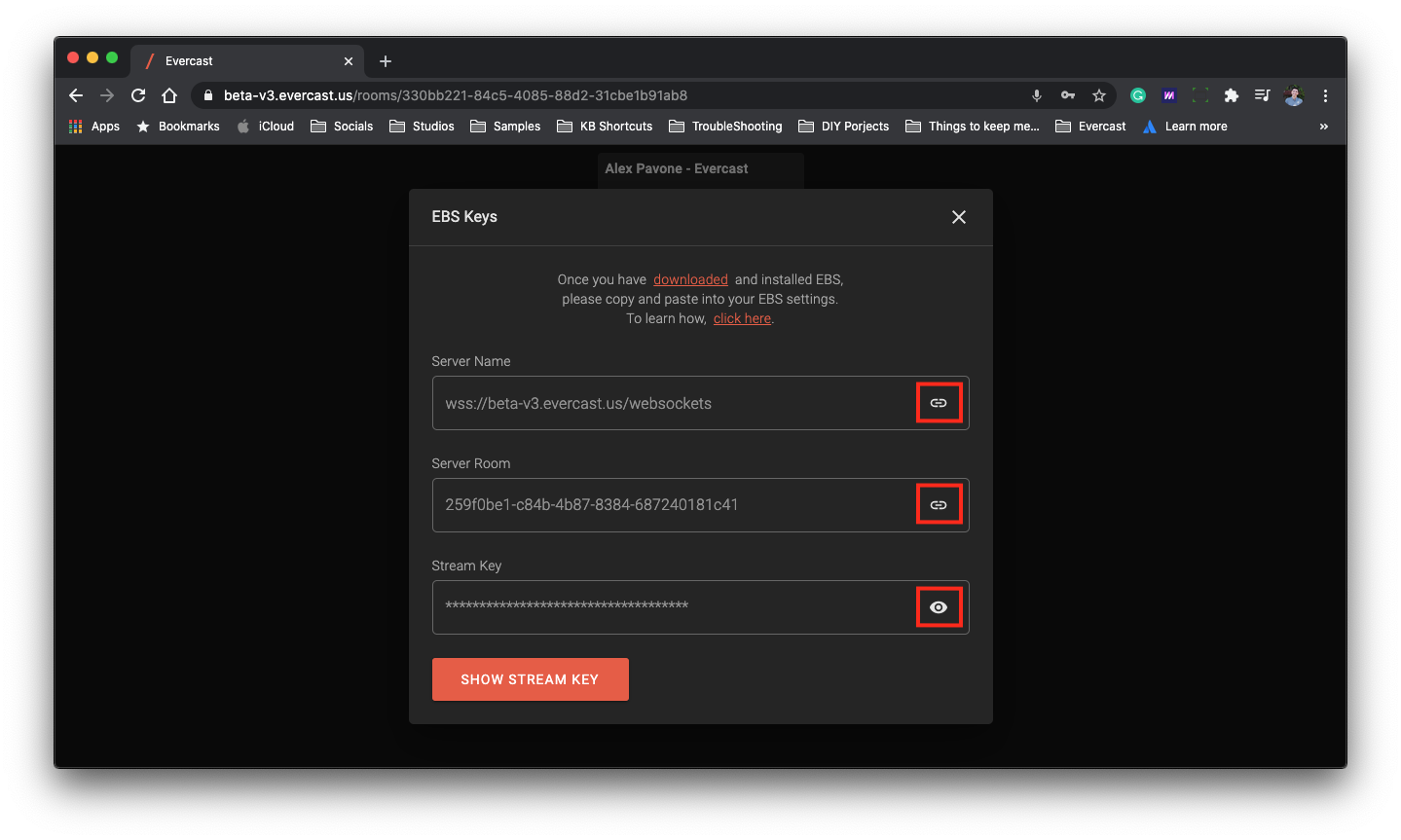Open a new browser tab

coord(386,61)
